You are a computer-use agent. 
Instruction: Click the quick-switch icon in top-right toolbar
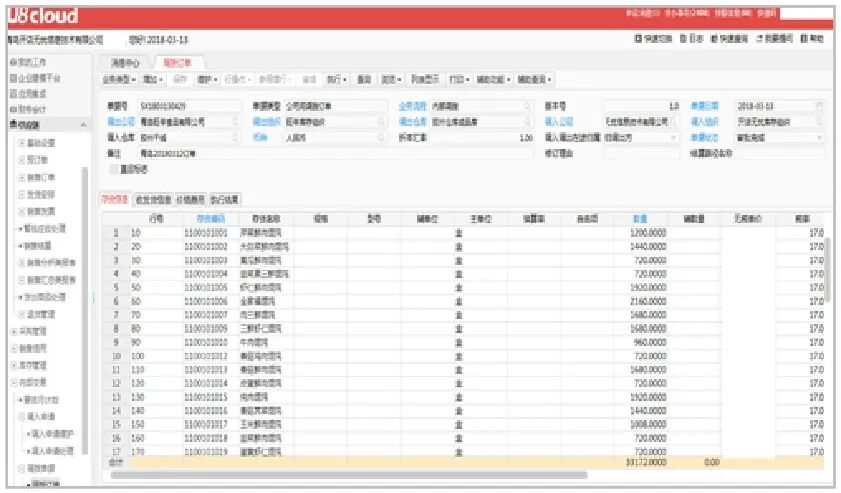[x=638, y=39]
